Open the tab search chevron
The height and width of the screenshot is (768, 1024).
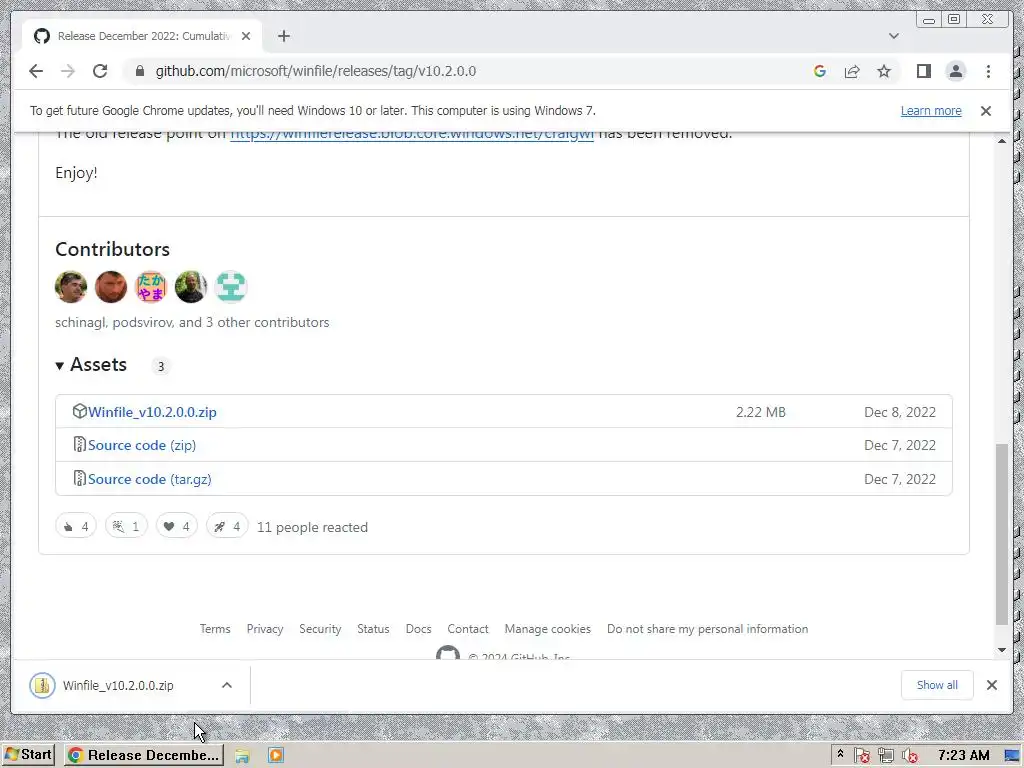click(x=893, y=36)
